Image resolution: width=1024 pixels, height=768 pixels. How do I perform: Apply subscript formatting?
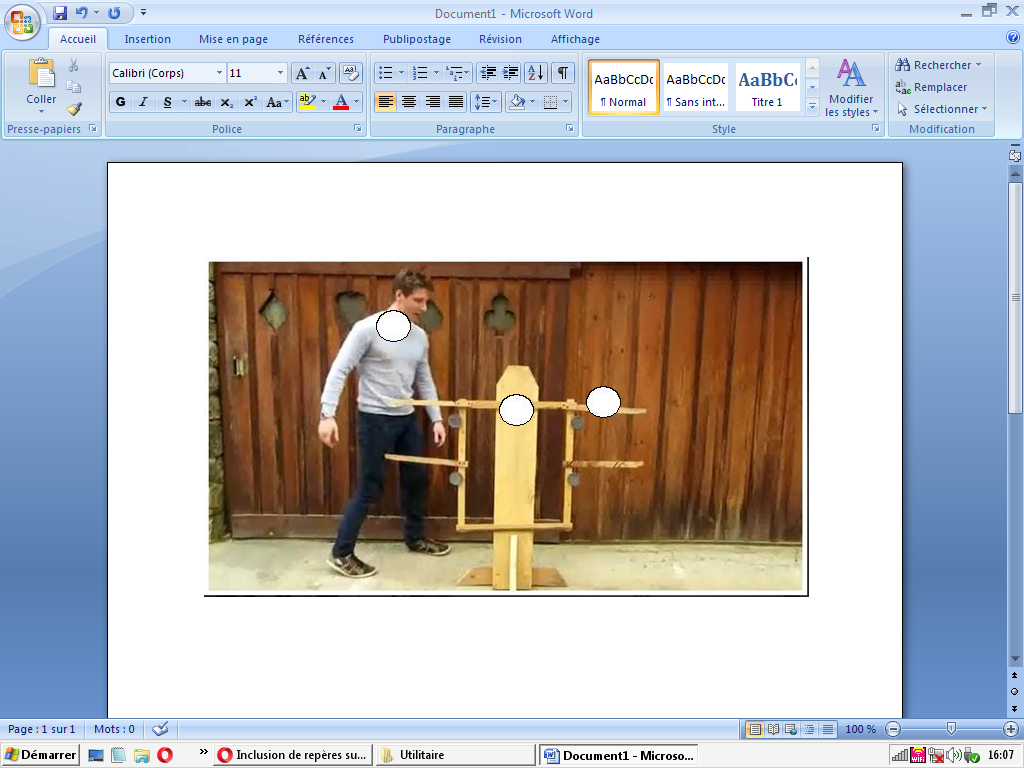[227, 102]
